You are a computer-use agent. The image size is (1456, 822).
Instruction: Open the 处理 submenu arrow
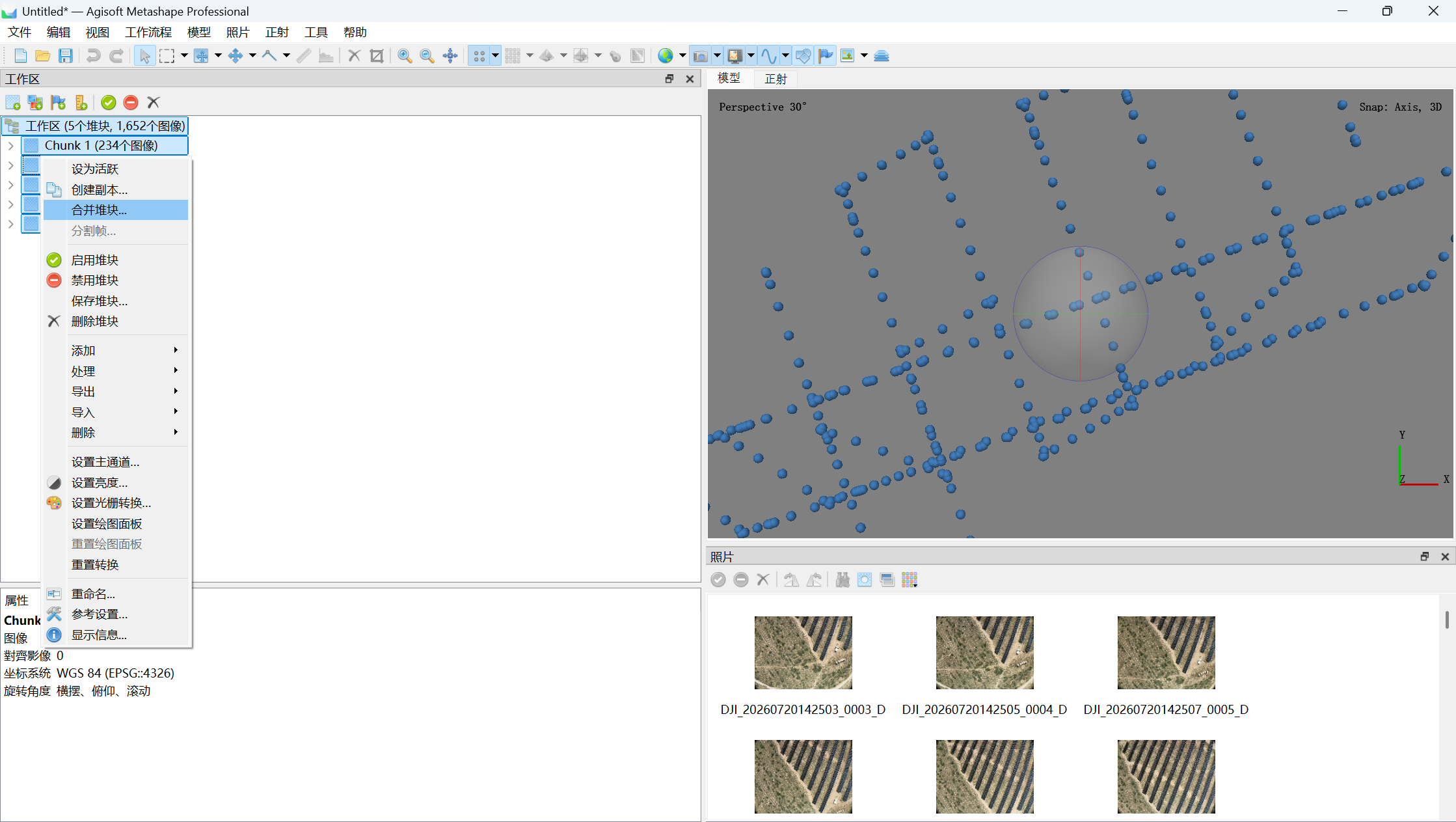pyautogui.click(x=176, y=370)
